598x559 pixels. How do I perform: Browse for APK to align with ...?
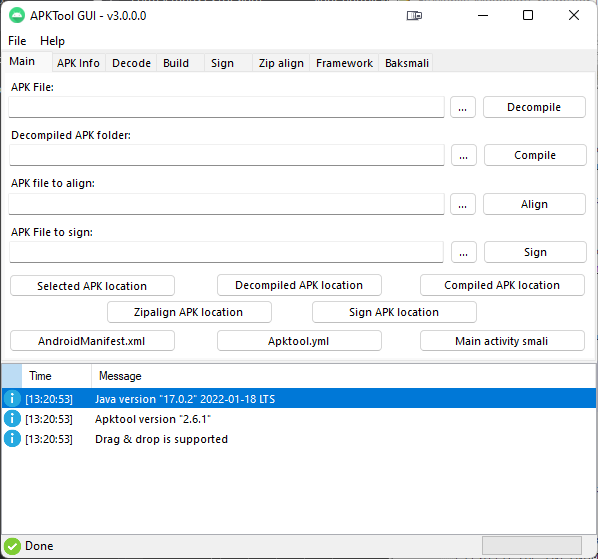pyautogui.click(x=463, y=204)
